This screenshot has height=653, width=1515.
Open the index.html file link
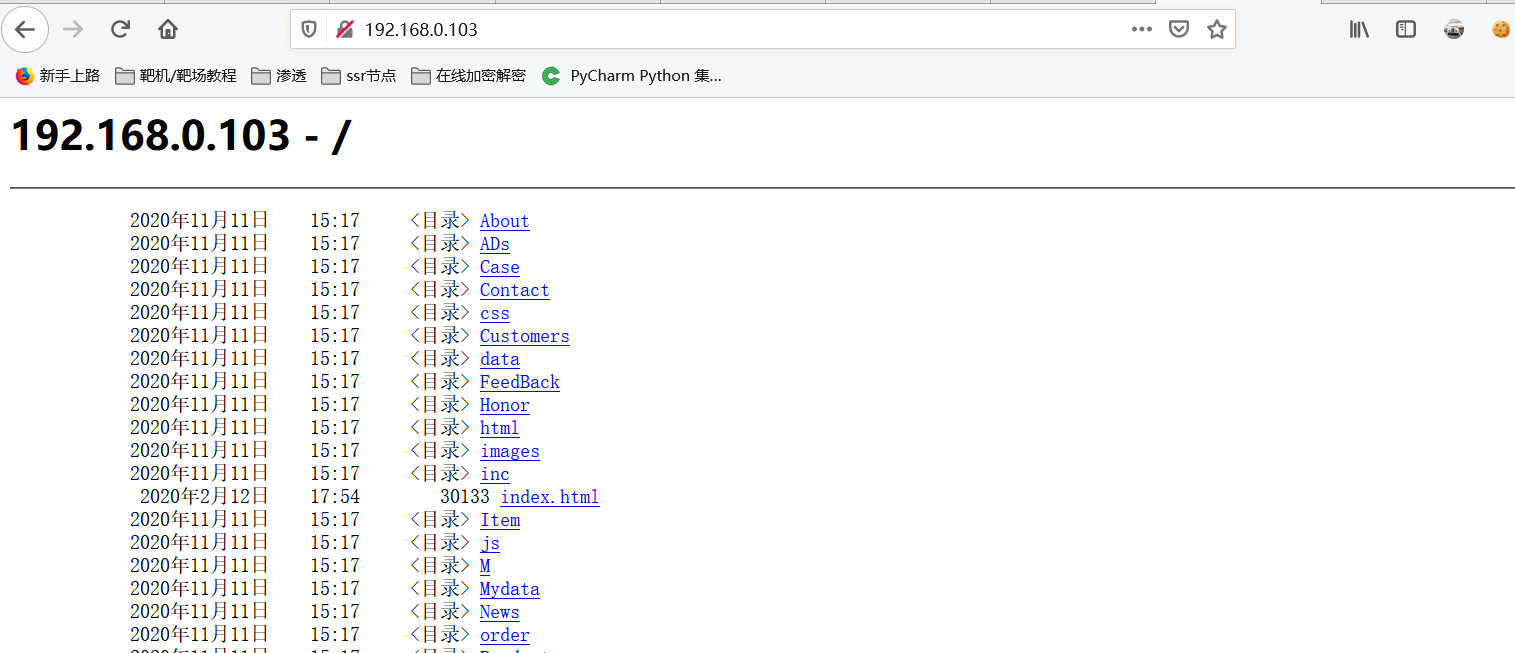(549, 497)
